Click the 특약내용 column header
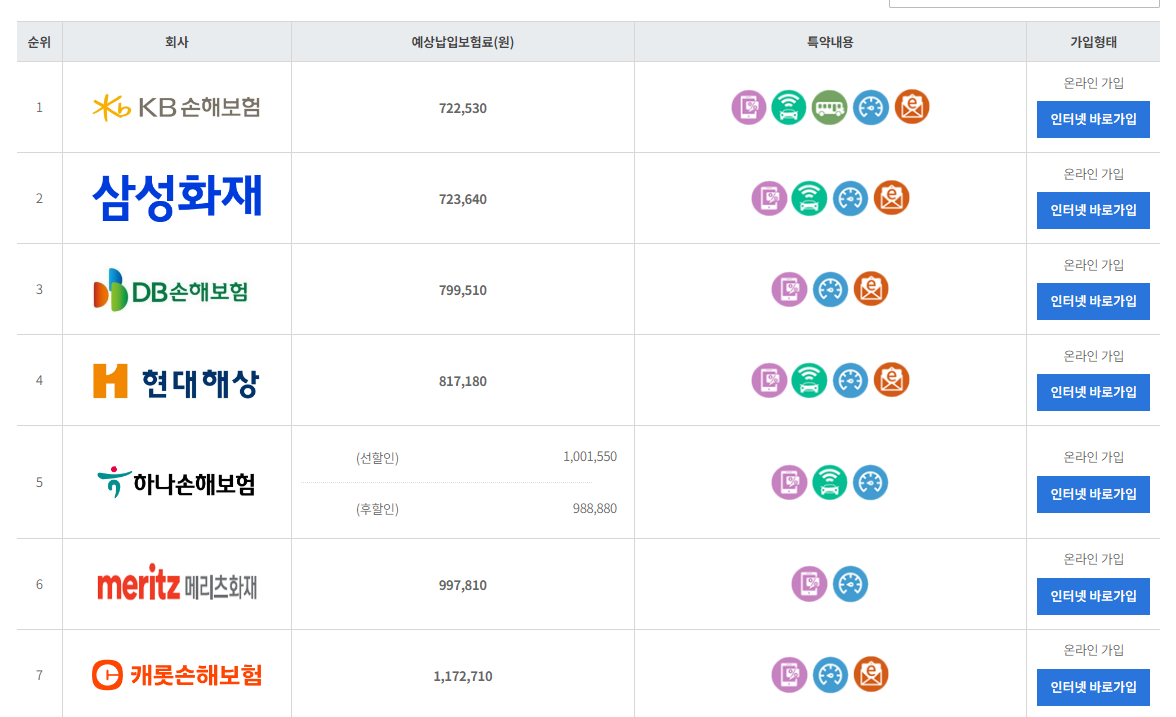Image resolution: width=1176 pixels, height=717 pixels. (x=830, y=42)
